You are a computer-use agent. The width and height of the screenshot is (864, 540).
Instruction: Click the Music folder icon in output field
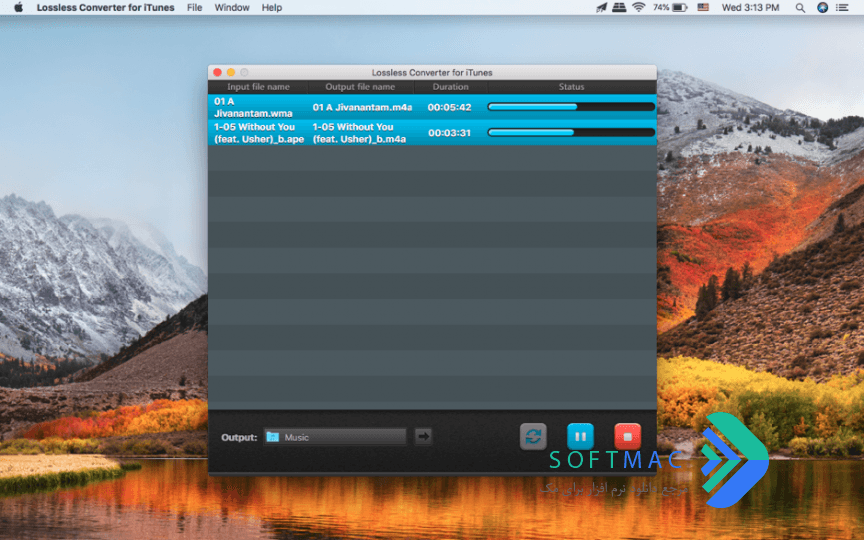coord(272,437)
